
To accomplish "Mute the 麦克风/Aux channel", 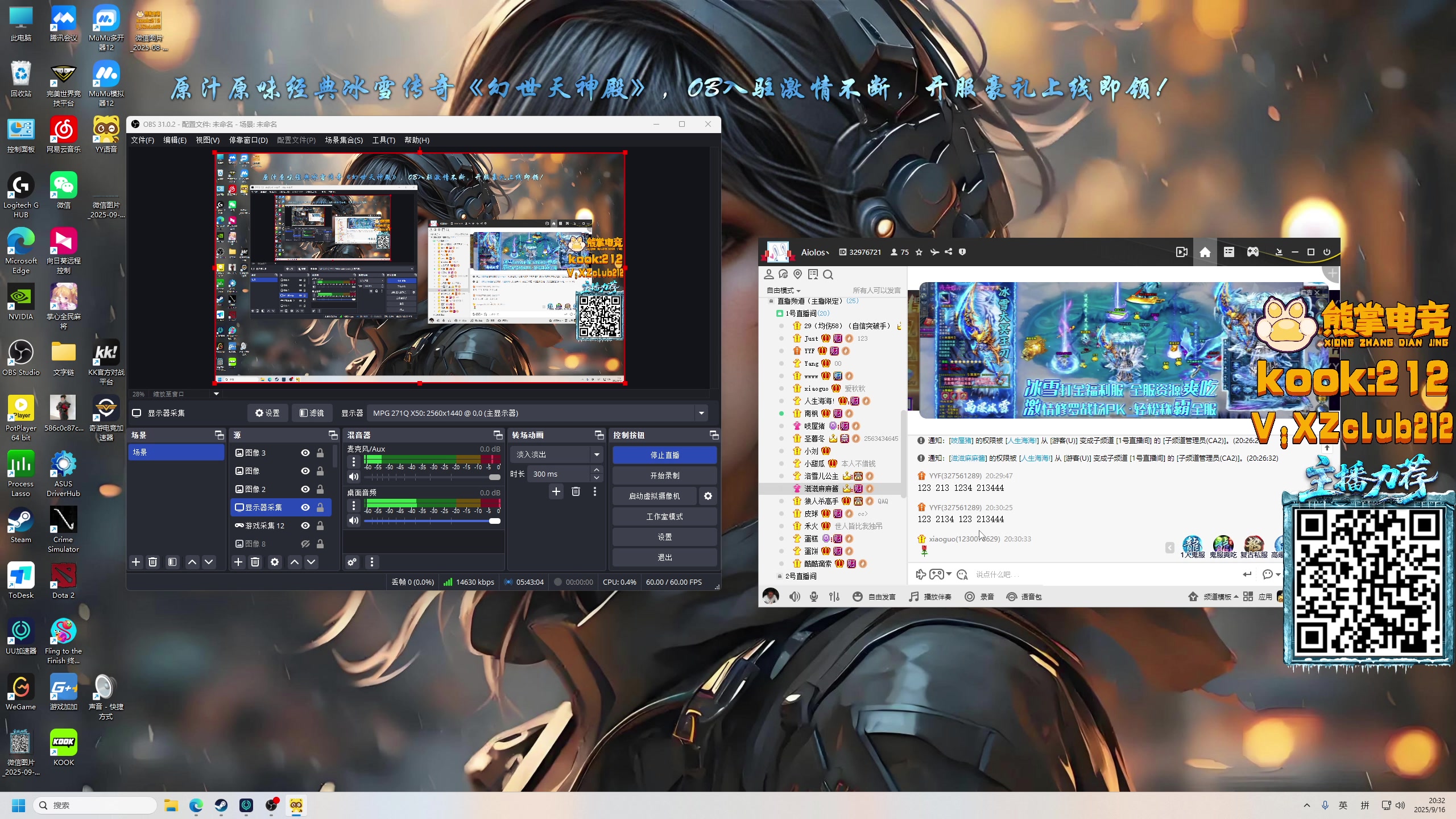I will 354,477.
